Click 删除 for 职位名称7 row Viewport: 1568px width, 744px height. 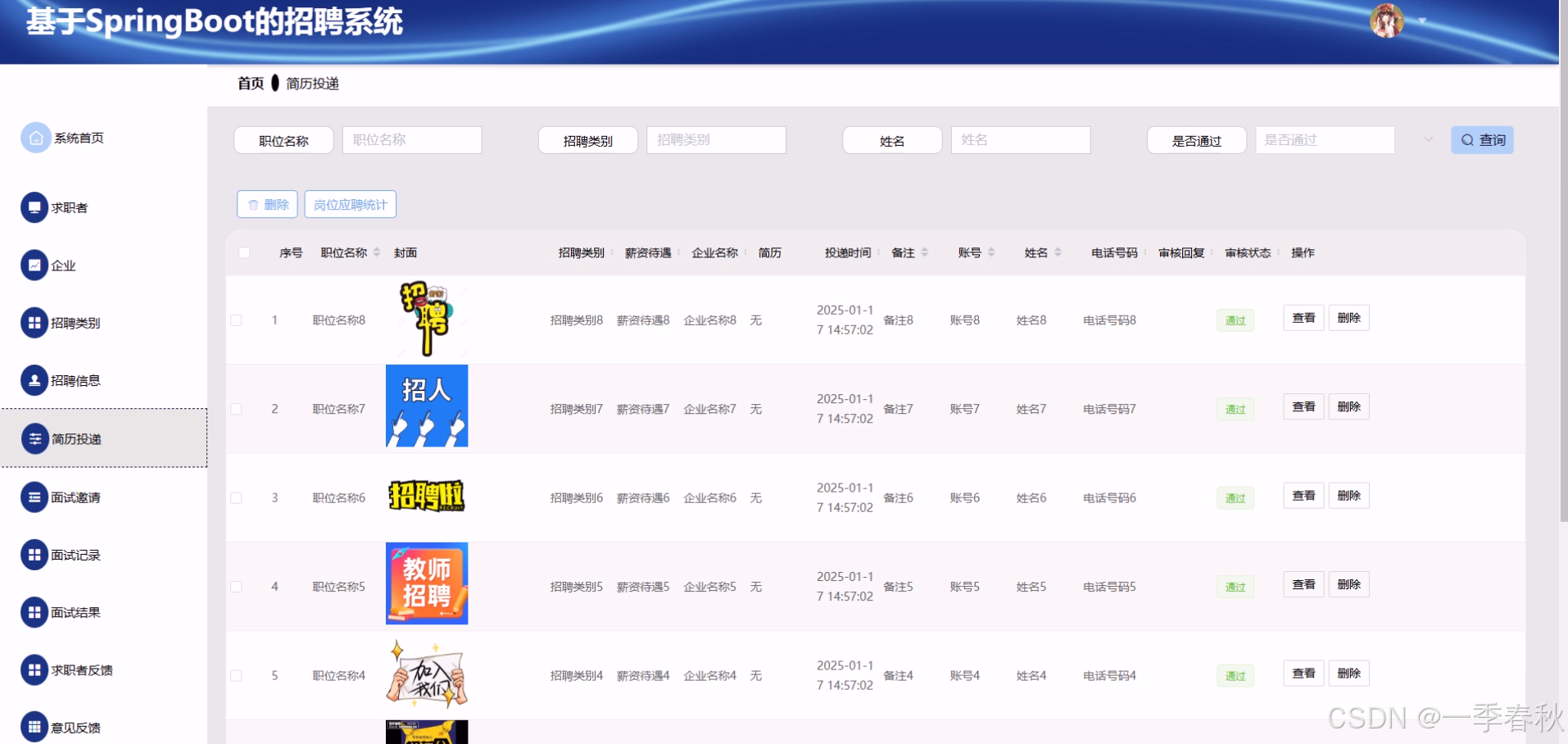(1348, 406)
